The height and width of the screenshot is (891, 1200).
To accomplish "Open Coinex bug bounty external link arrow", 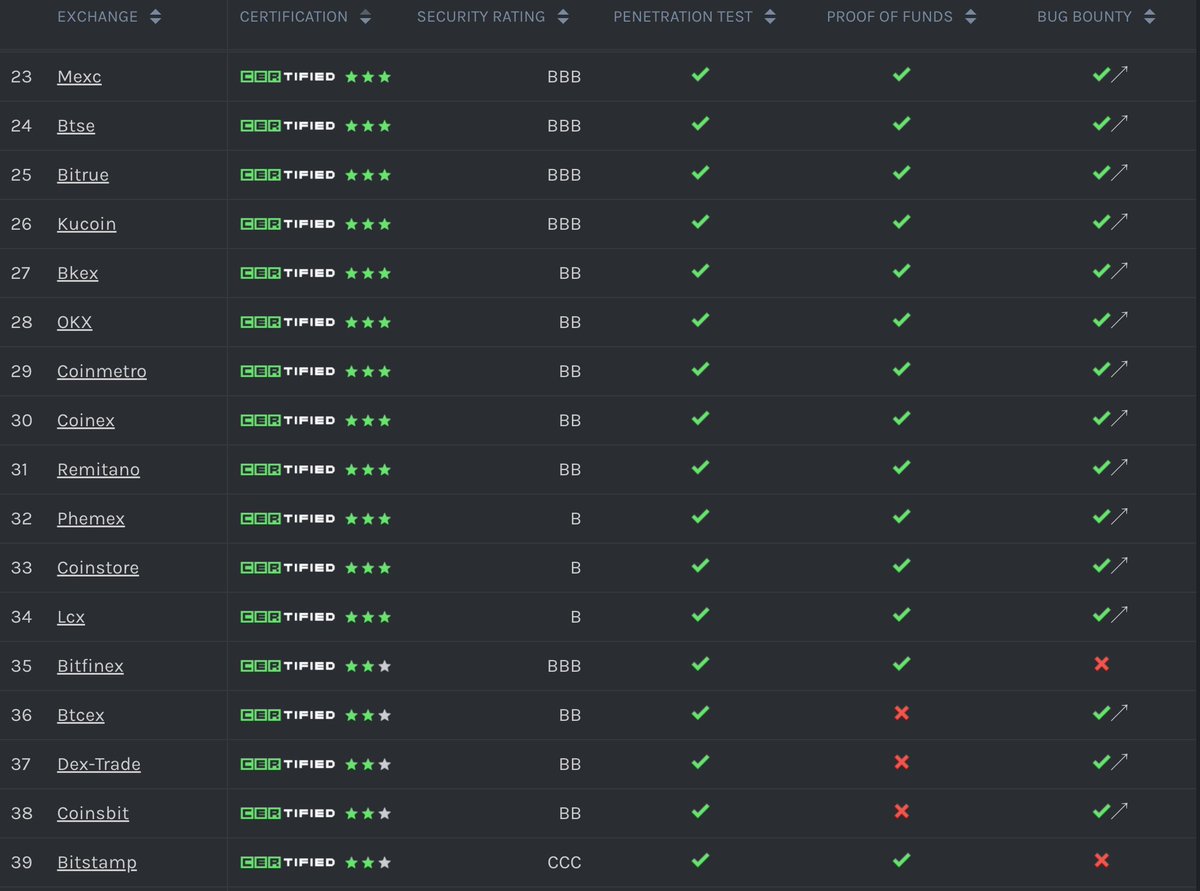I will click(x=1120, y=418).
